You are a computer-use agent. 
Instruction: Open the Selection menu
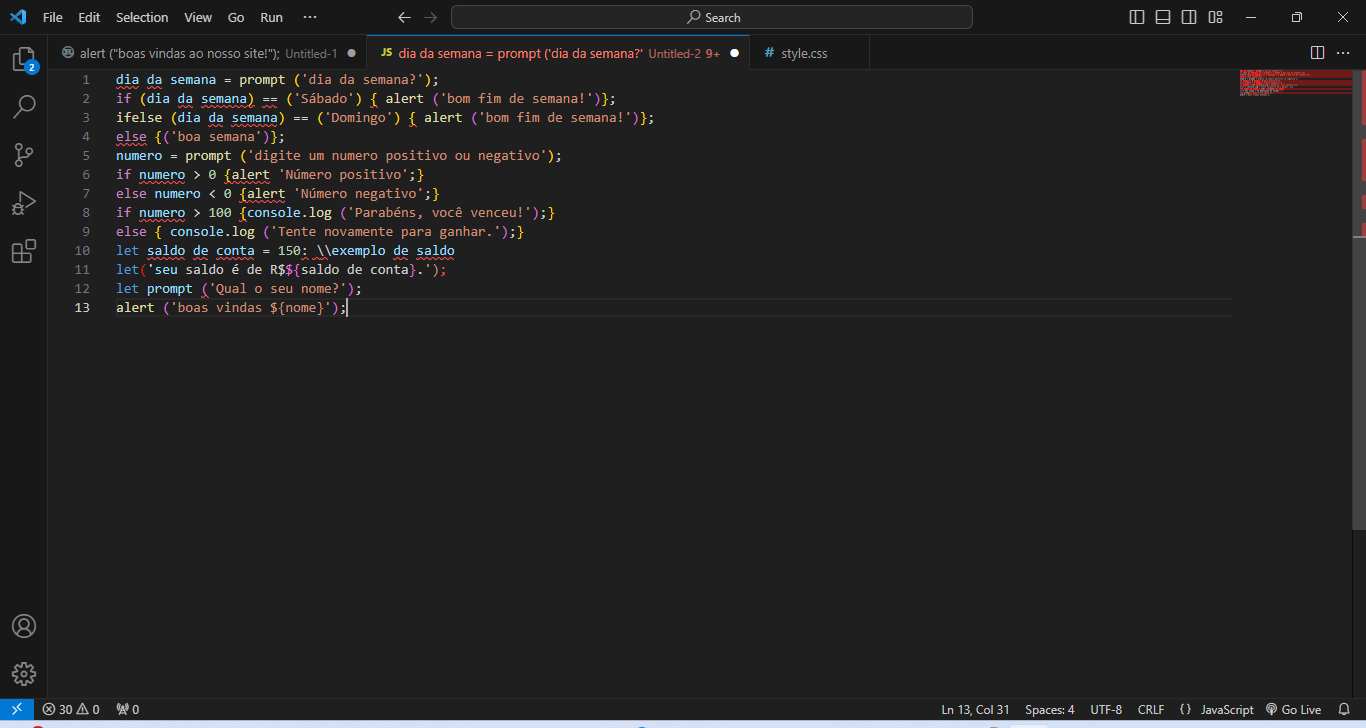[142, 17]
